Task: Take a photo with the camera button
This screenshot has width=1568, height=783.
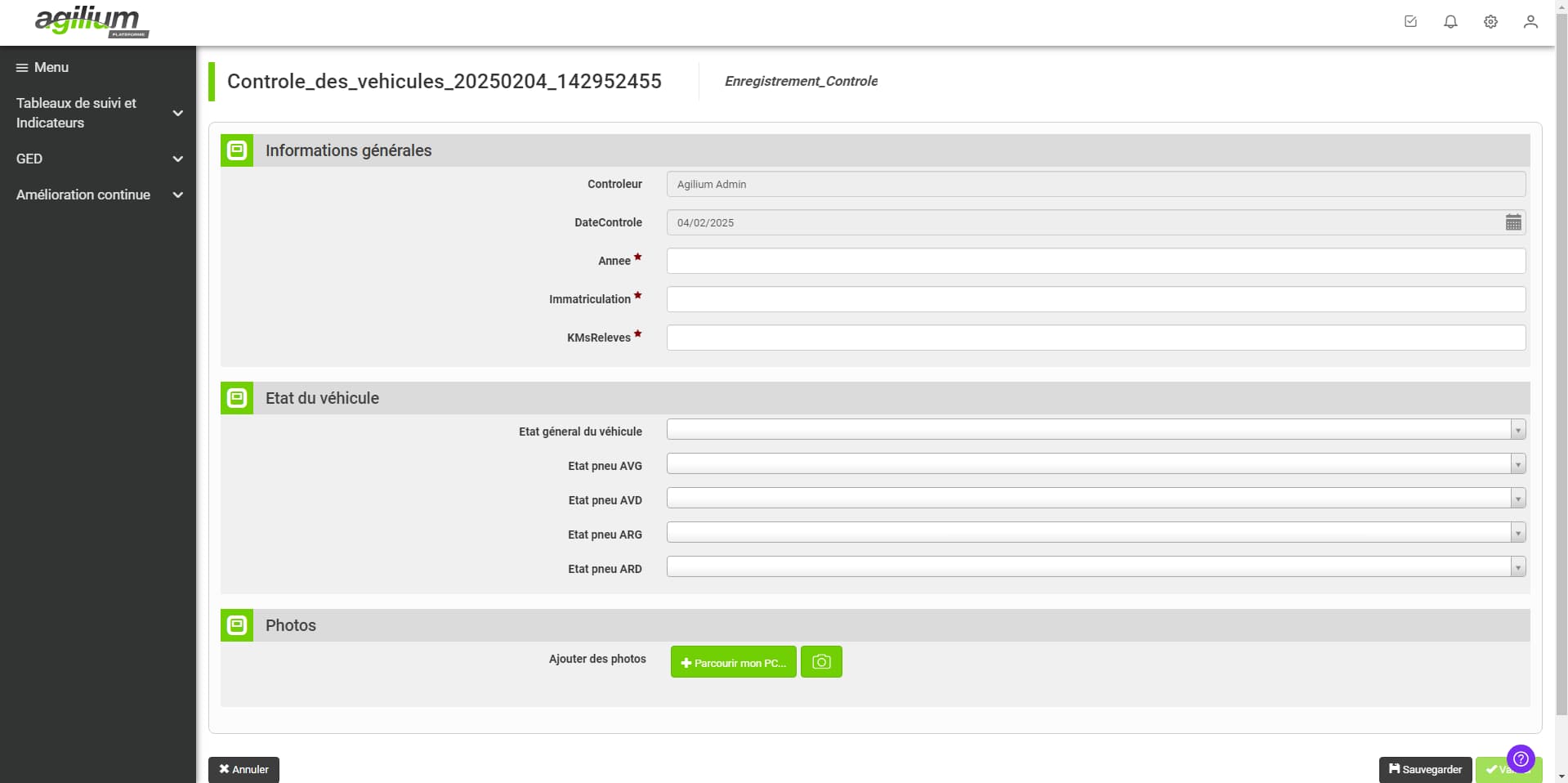Action: coord(821,662)
